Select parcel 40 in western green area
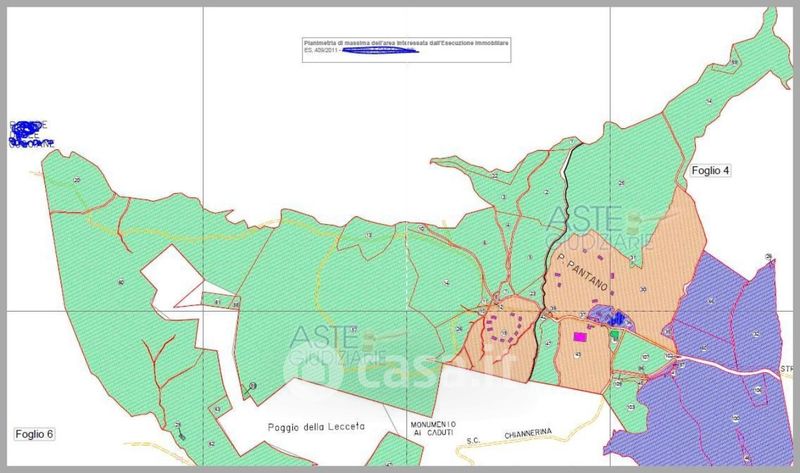This screenshot has height=473, width=800. [121, 283]
